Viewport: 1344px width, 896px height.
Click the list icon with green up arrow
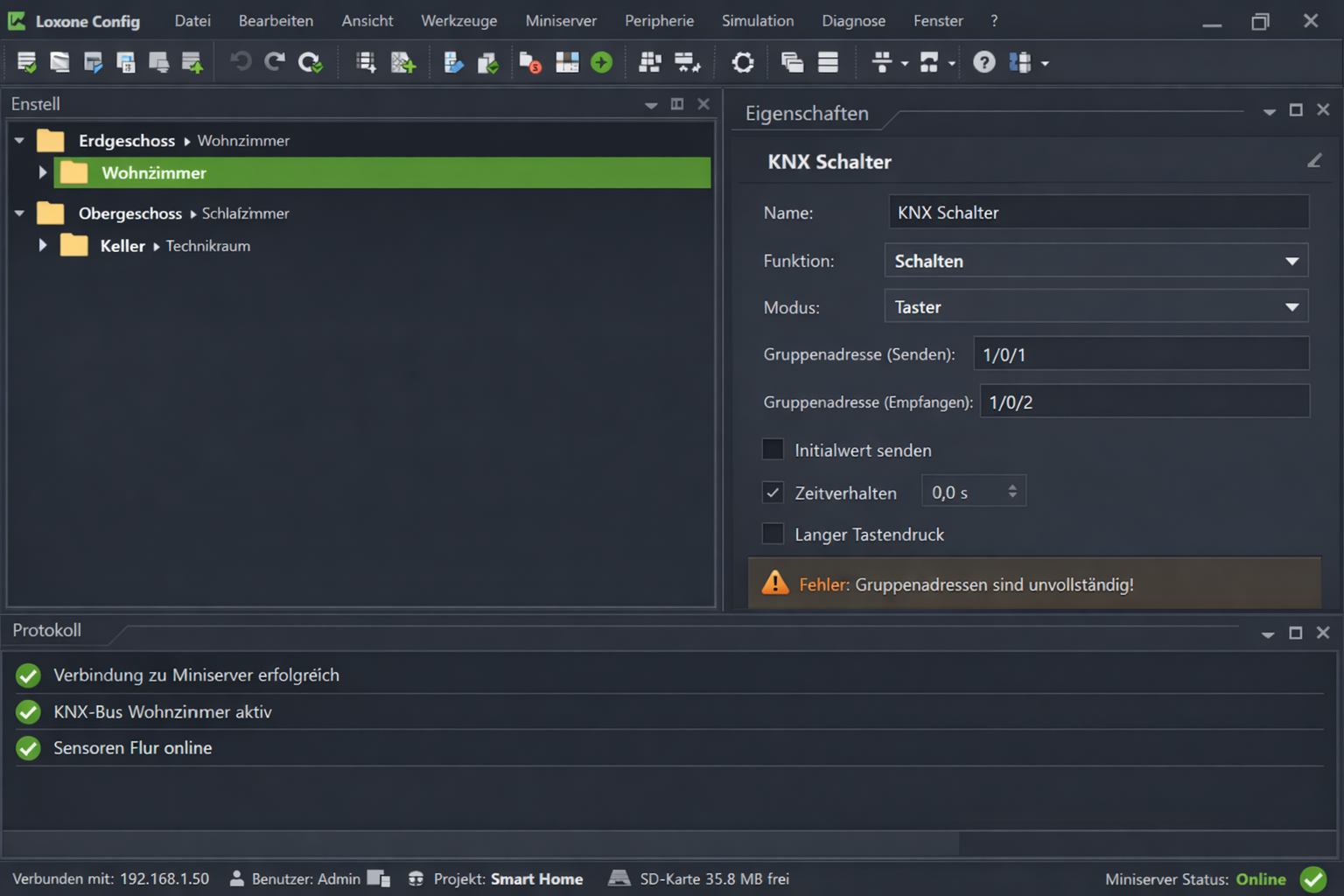192,62
